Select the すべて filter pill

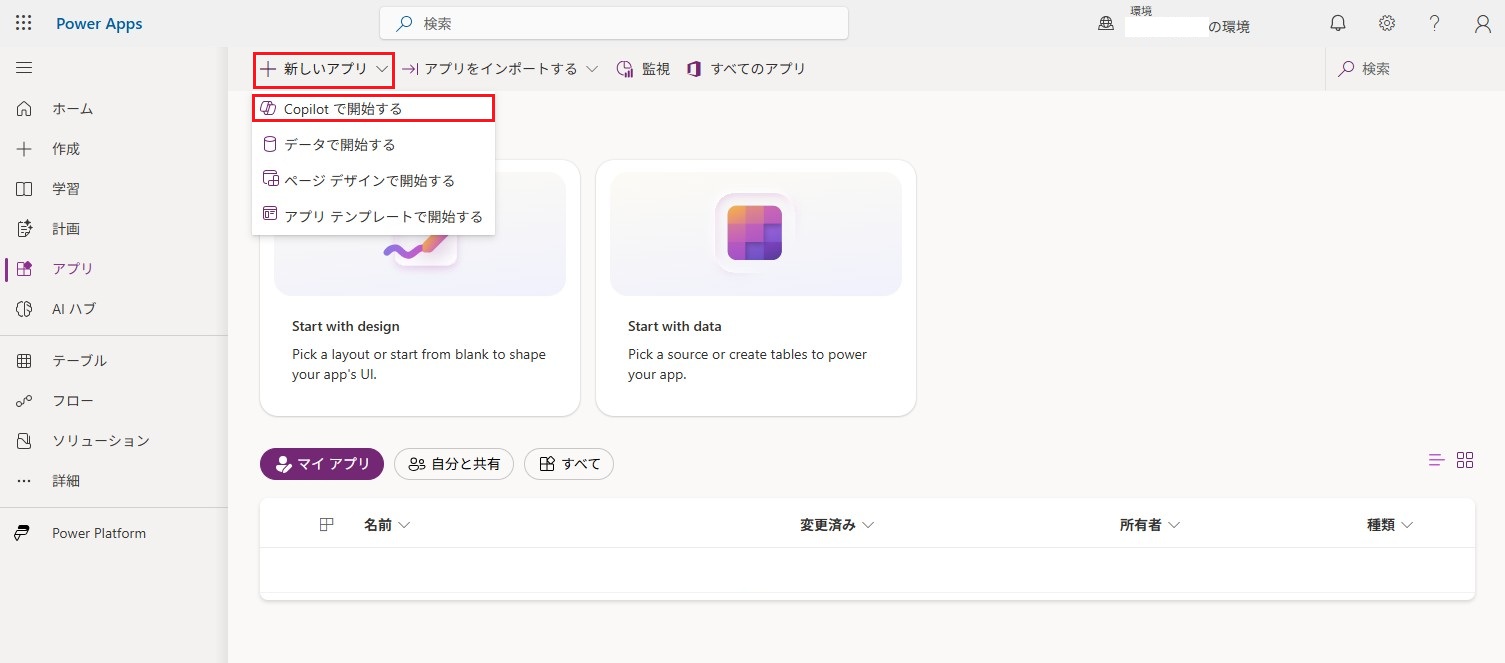click(569, 464)
